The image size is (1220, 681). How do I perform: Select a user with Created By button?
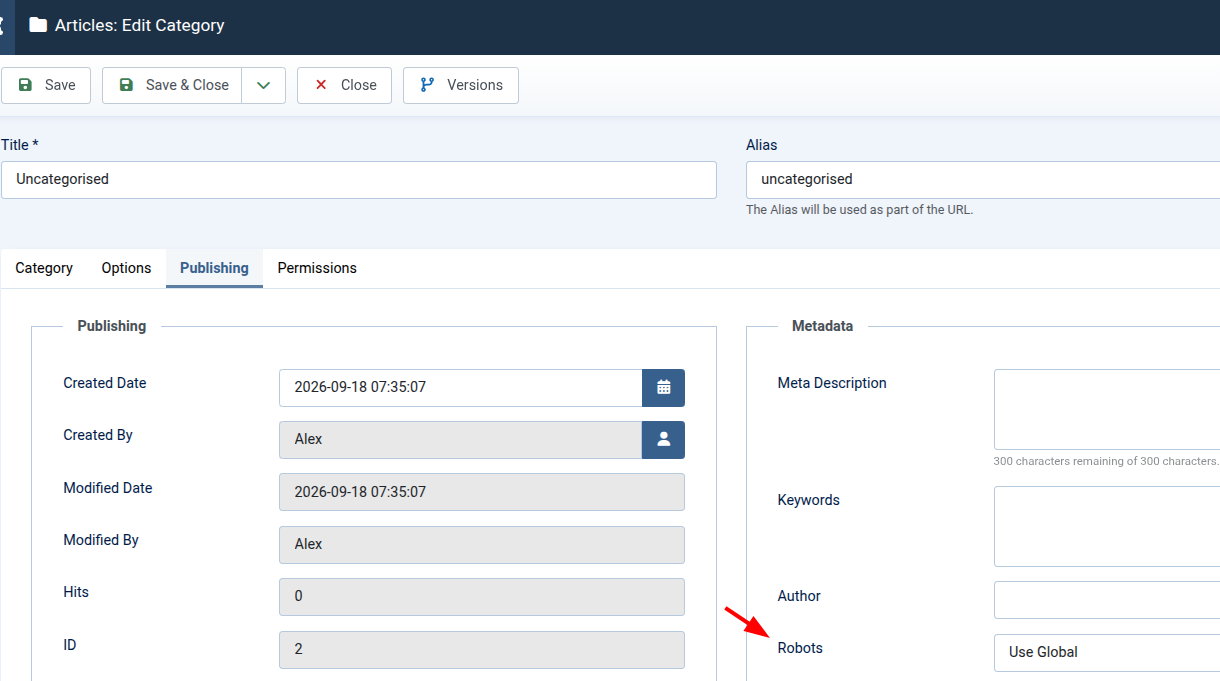pyautogui.click(x=663, y=439)
